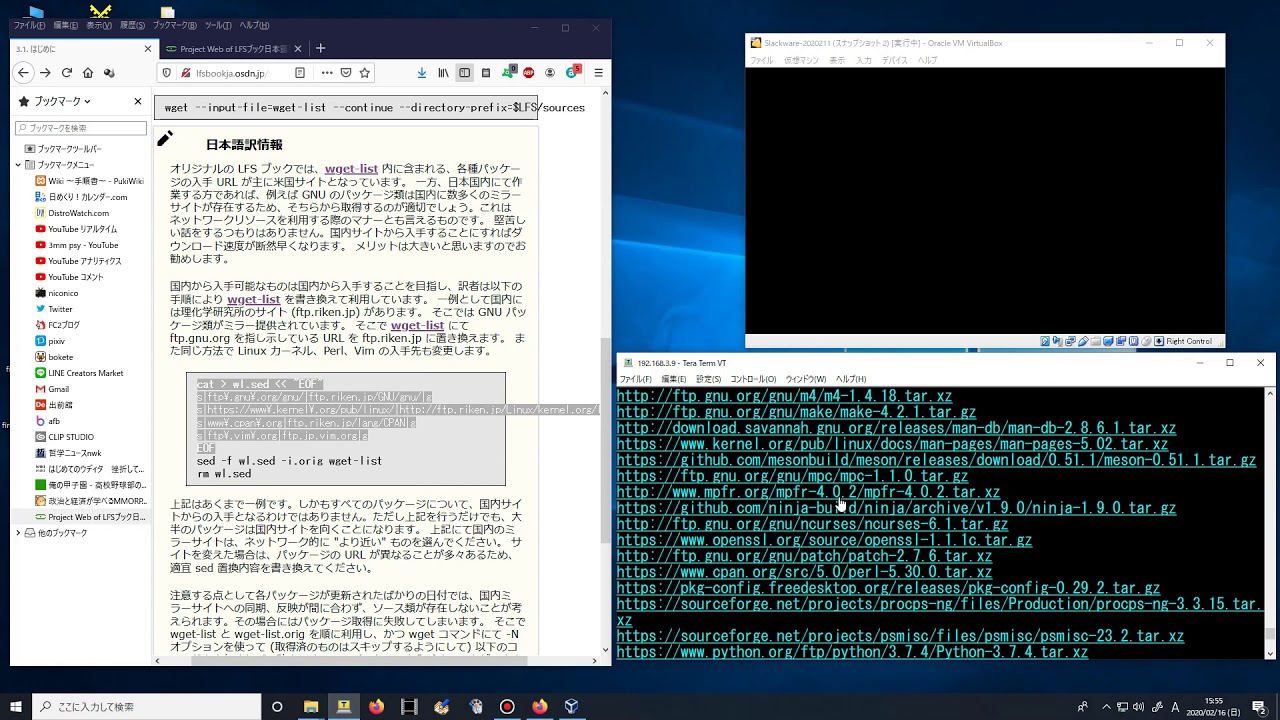Reload the current Firefox page
1280x720 pixels.
coord(67,73)
